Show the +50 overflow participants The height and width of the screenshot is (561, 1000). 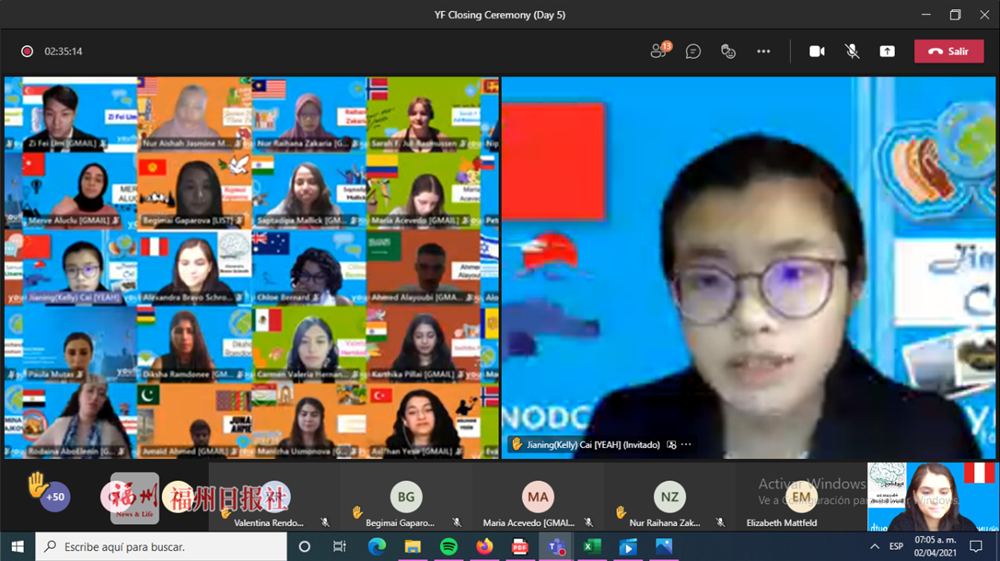pos(54,496)
